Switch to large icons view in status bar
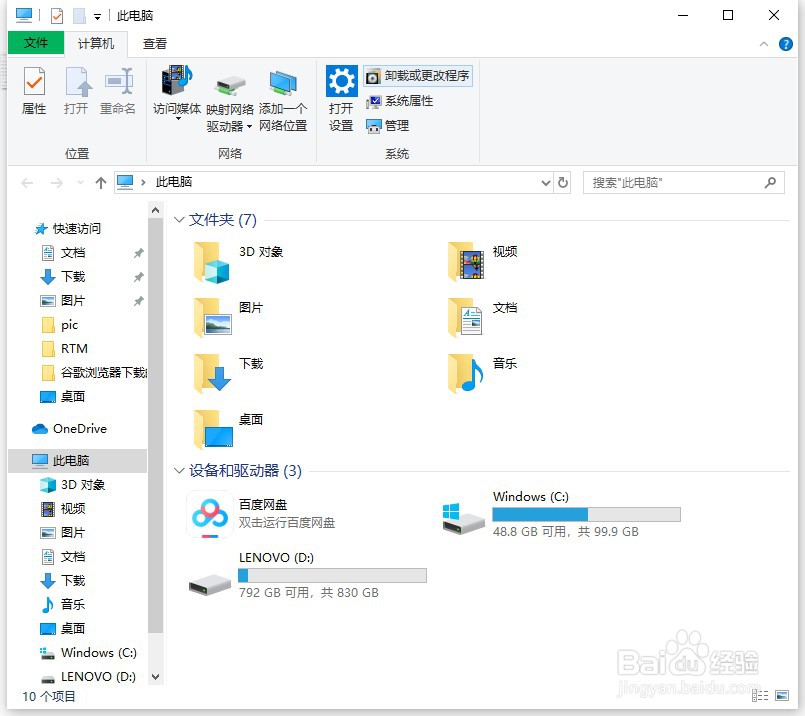This screenshot has width=805, height=716. (x=782, y=695)
